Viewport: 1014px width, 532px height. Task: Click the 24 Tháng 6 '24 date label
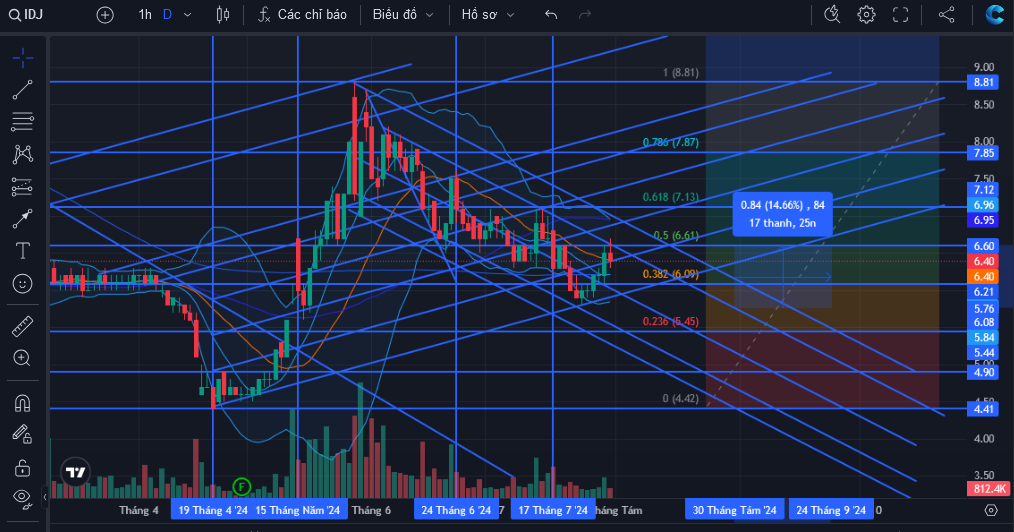pyautogui.click(x=456, y=510)
